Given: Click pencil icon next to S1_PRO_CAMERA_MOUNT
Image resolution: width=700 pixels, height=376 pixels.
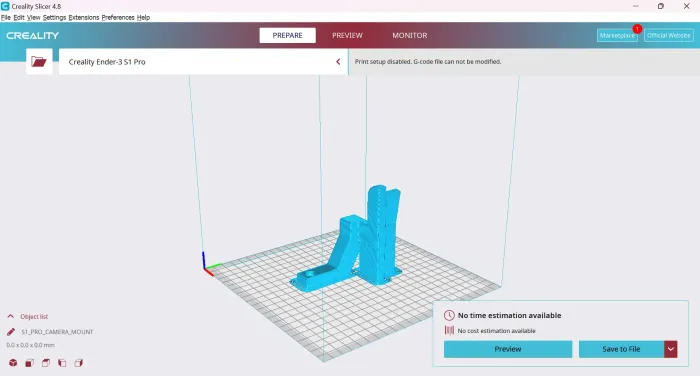Looking at the screenshot, I should pos(11,332).
